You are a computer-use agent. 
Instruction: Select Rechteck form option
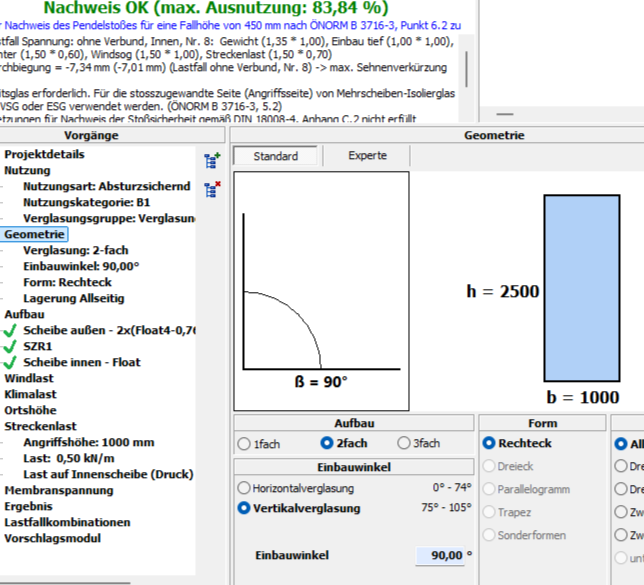pos(489,443)
